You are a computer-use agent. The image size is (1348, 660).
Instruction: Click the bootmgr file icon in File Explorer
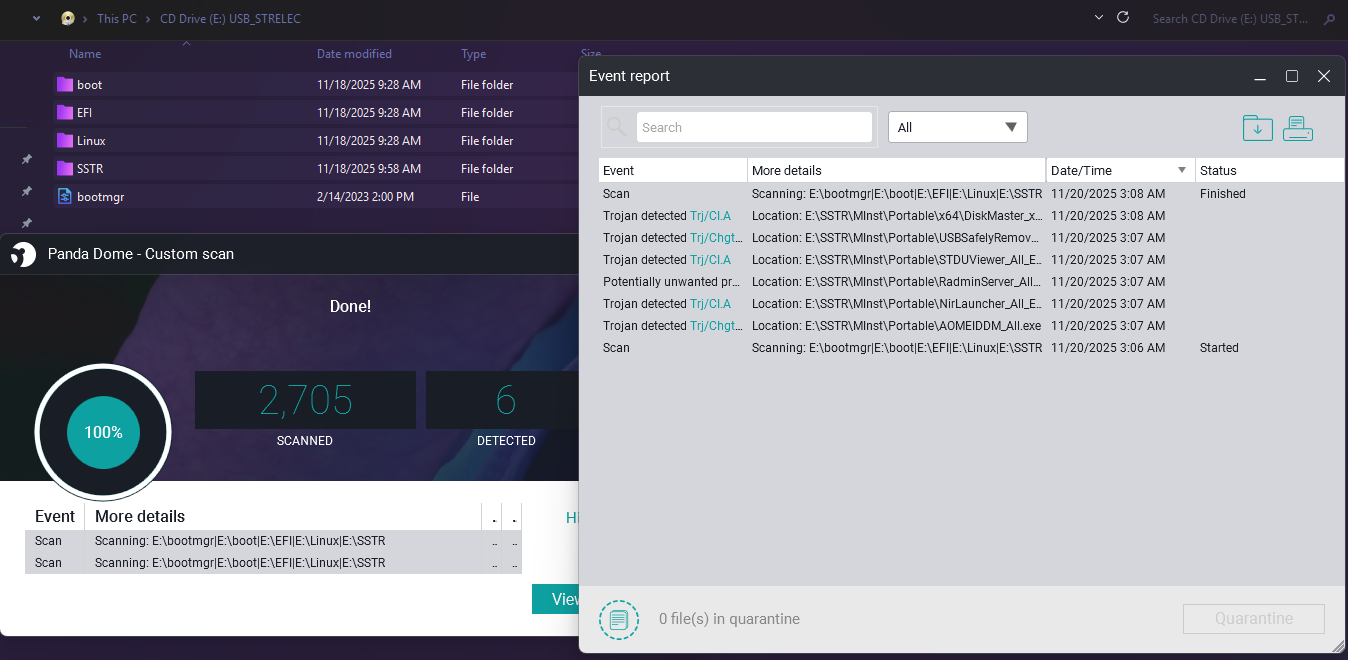click(x=65, y=197)
